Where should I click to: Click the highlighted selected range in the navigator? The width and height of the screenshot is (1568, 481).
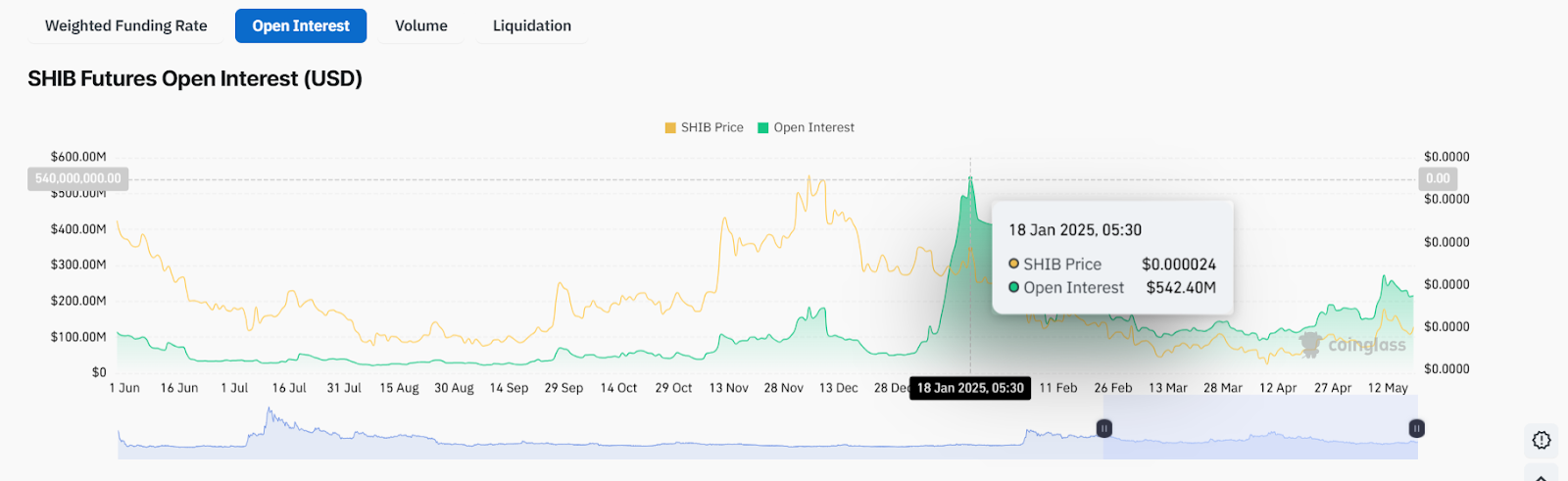pyautogui.click(x=1260, y=436)
